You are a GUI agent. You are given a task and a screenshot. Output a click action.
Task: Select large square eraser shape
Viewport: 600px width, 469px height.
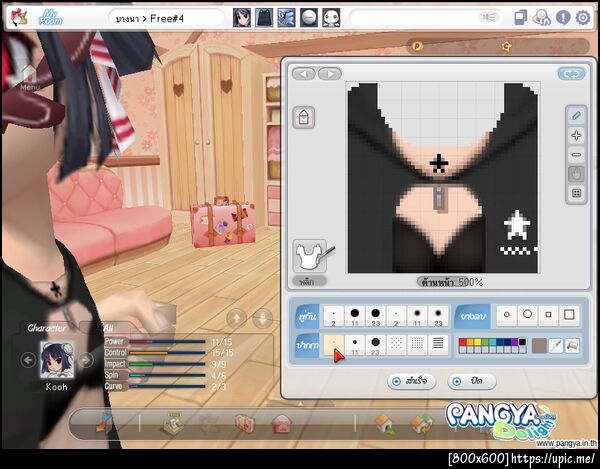click(x=569, y=315)
